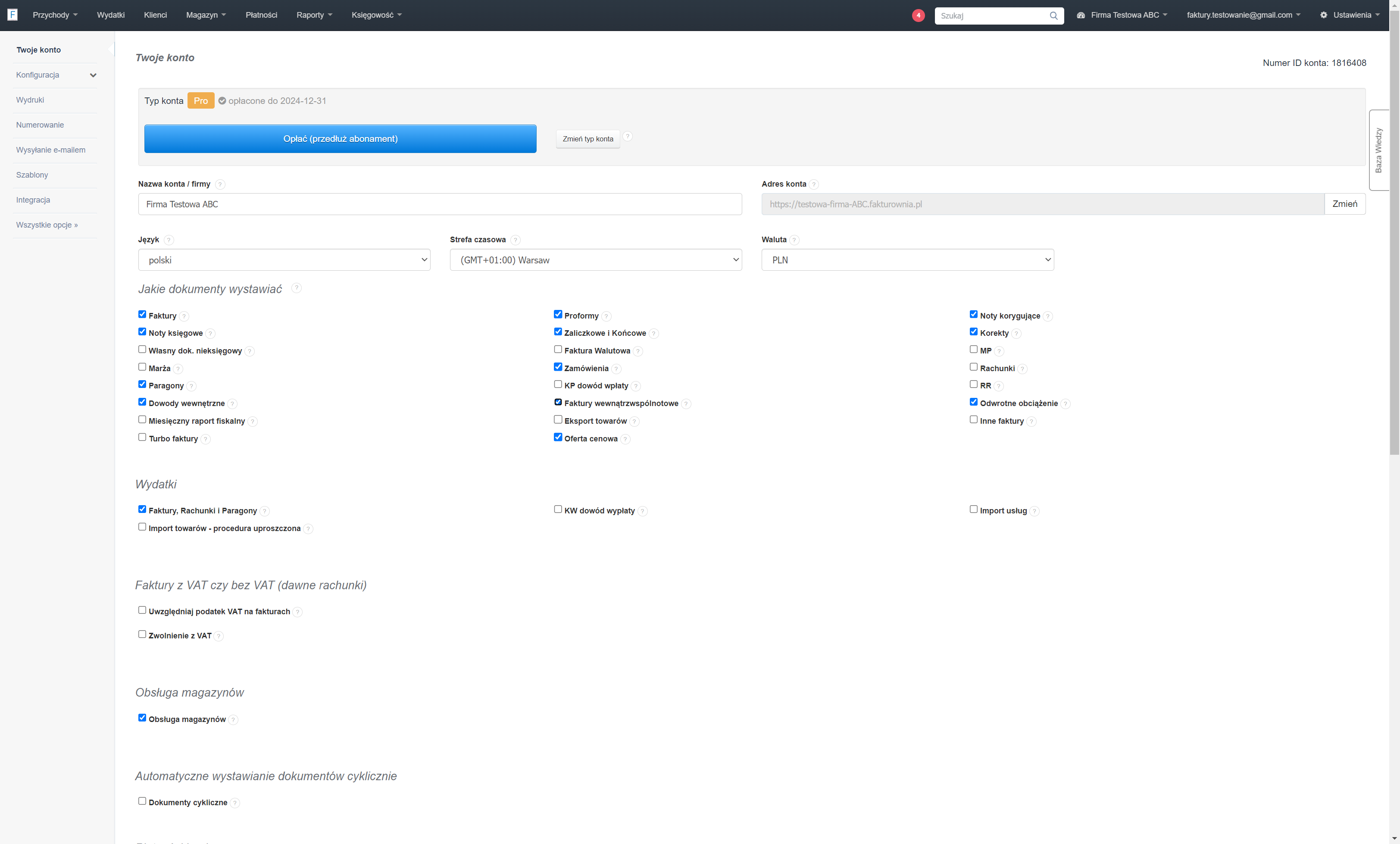The image size is (1400, 844).
Task: Enable the Rachunki checkbox
Action: [x=974, y=367]
